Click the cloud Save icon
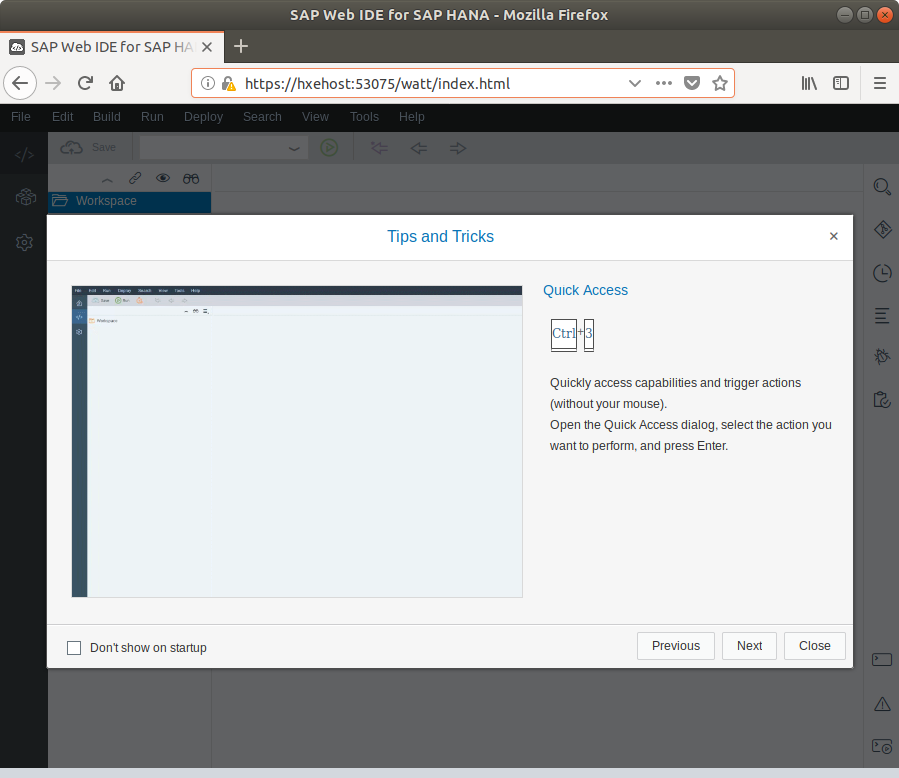 tap(71, 147)
